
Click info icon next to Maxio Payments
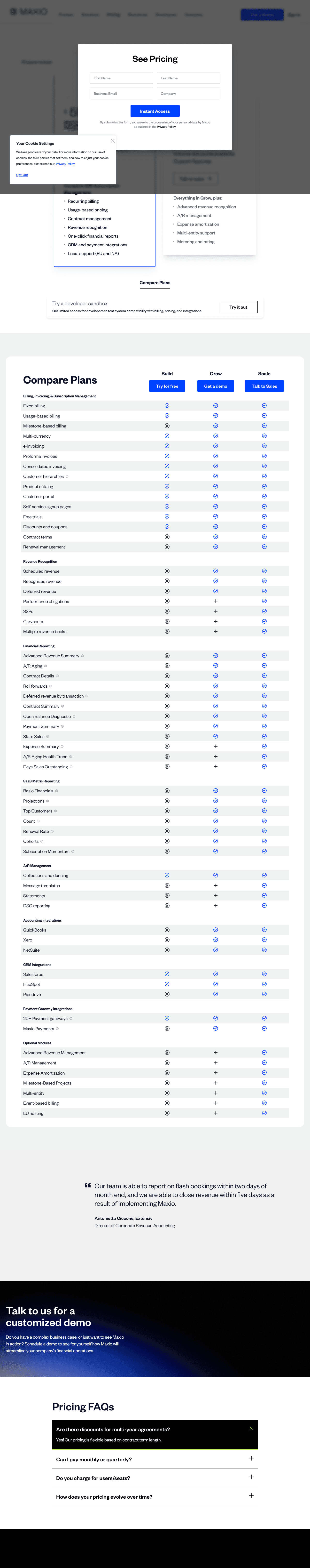pyautogui.click(x=57, y=1029)
